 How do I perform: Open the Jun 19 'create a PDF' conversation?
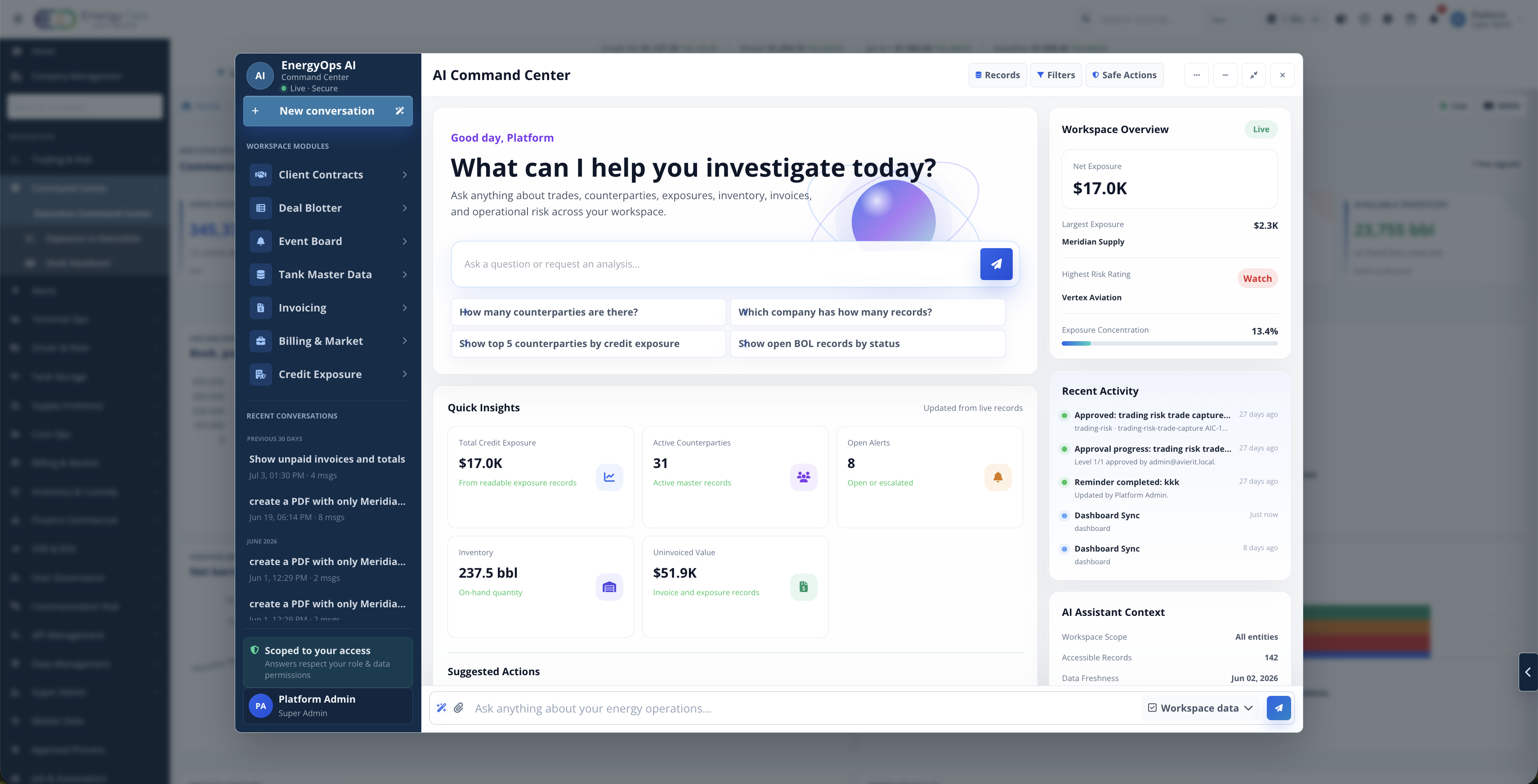point(328,509)
